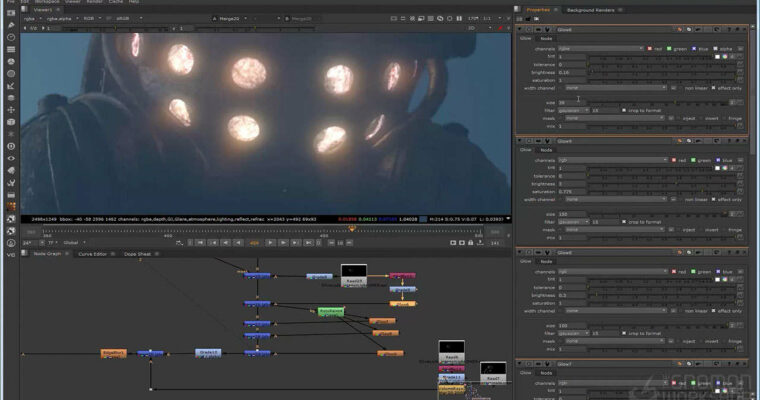Open the filter gaussian dropdown in the size 150 Glow

pos(573,222)
